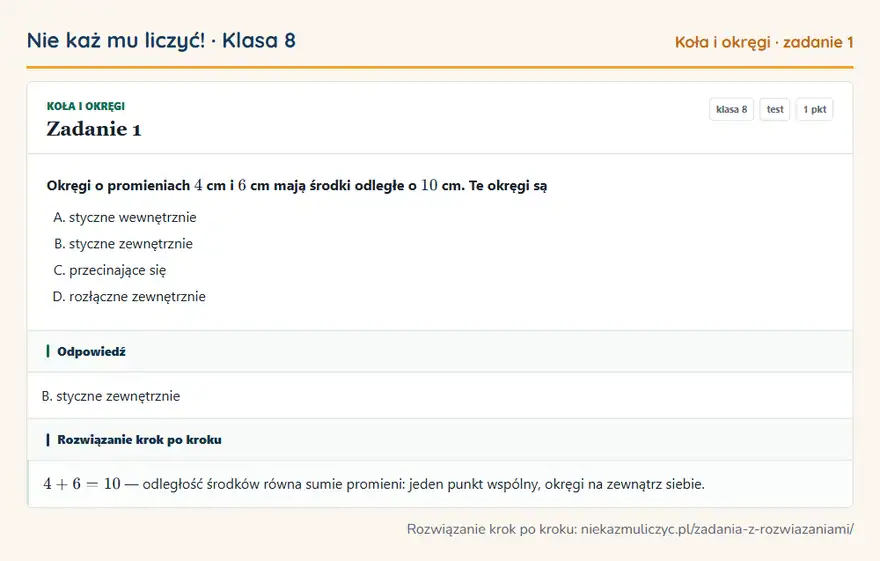Click the 'klasa 8' tag
This screenshot has width=880, height=561.
pyautogui.click(x=731, y=109)
